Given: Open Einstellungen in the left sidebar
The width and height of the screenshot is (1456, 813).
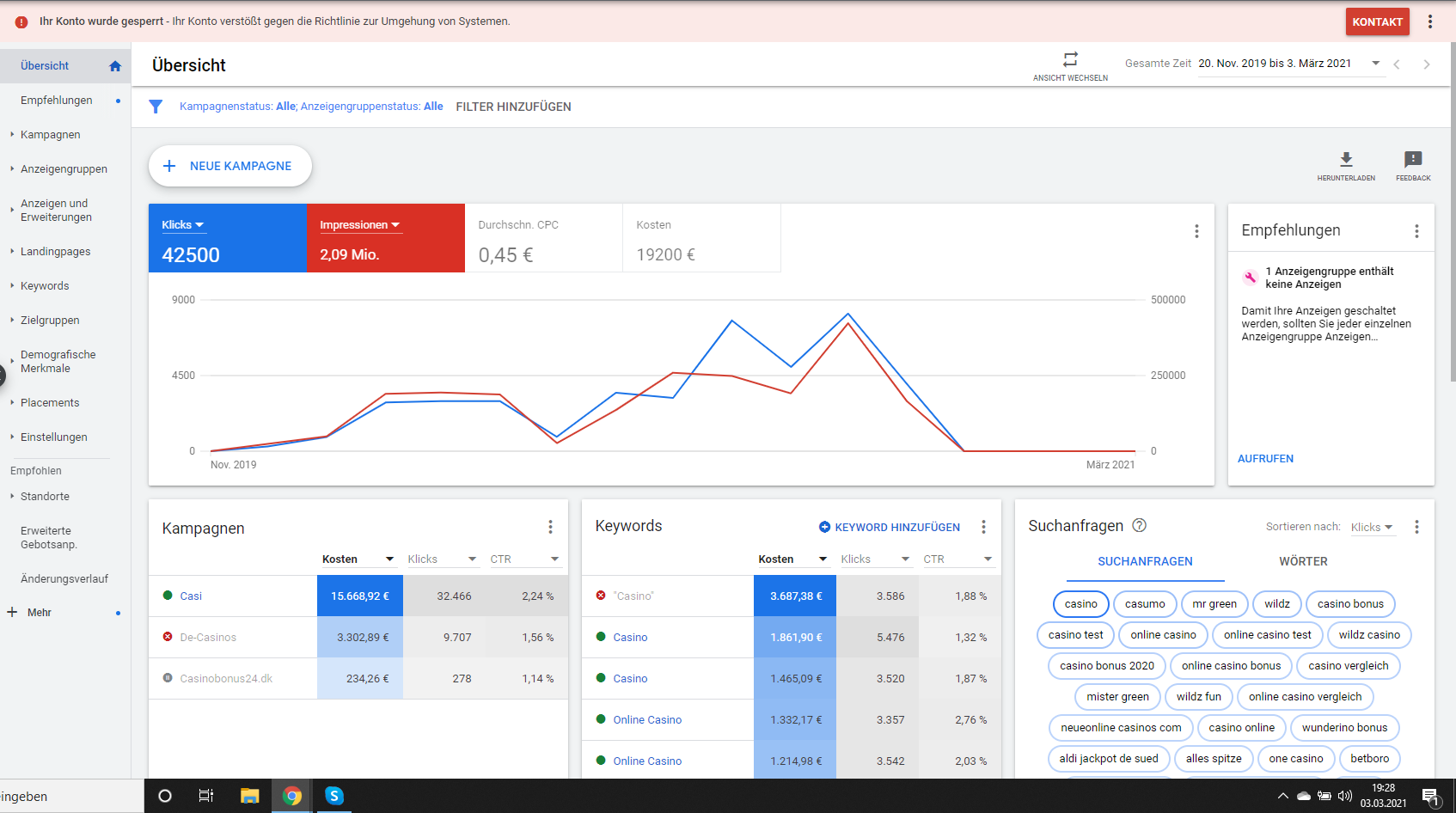Looking at the screenshot, I should click(54, 437).
